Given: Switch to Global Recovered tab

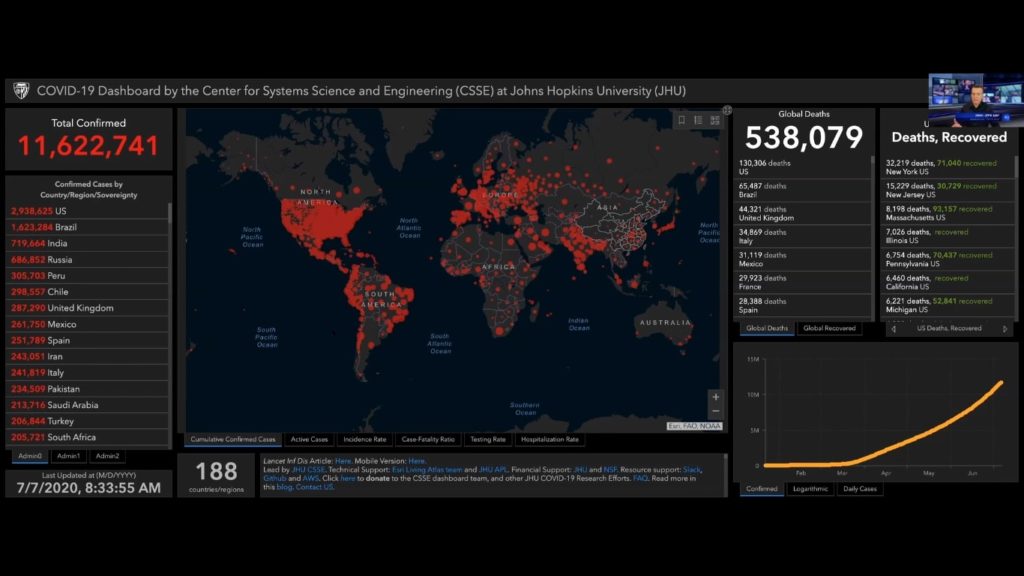Looking at the screenshot, I should pos(829,328).
